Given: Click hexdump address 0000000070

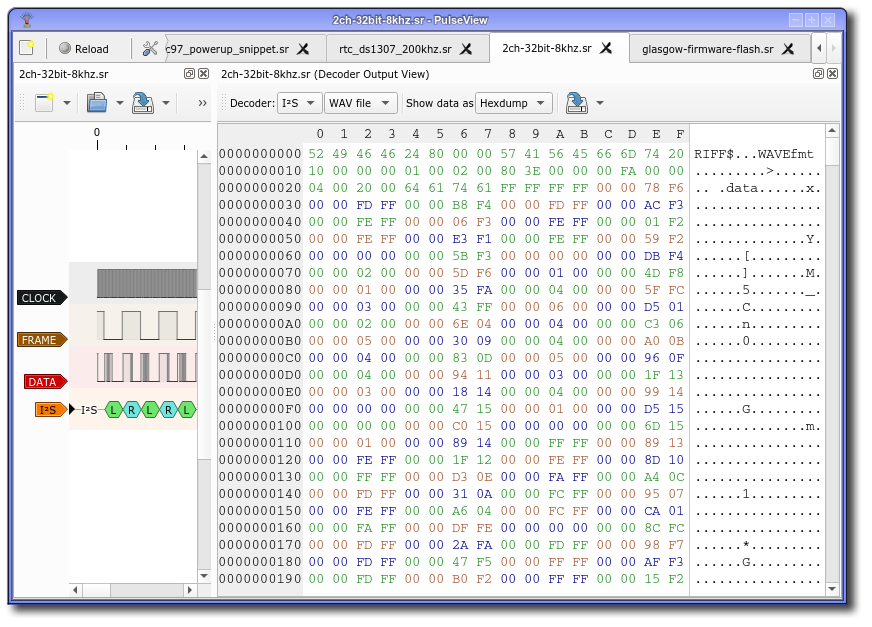Looking at the screenshot, I should 260,273.
